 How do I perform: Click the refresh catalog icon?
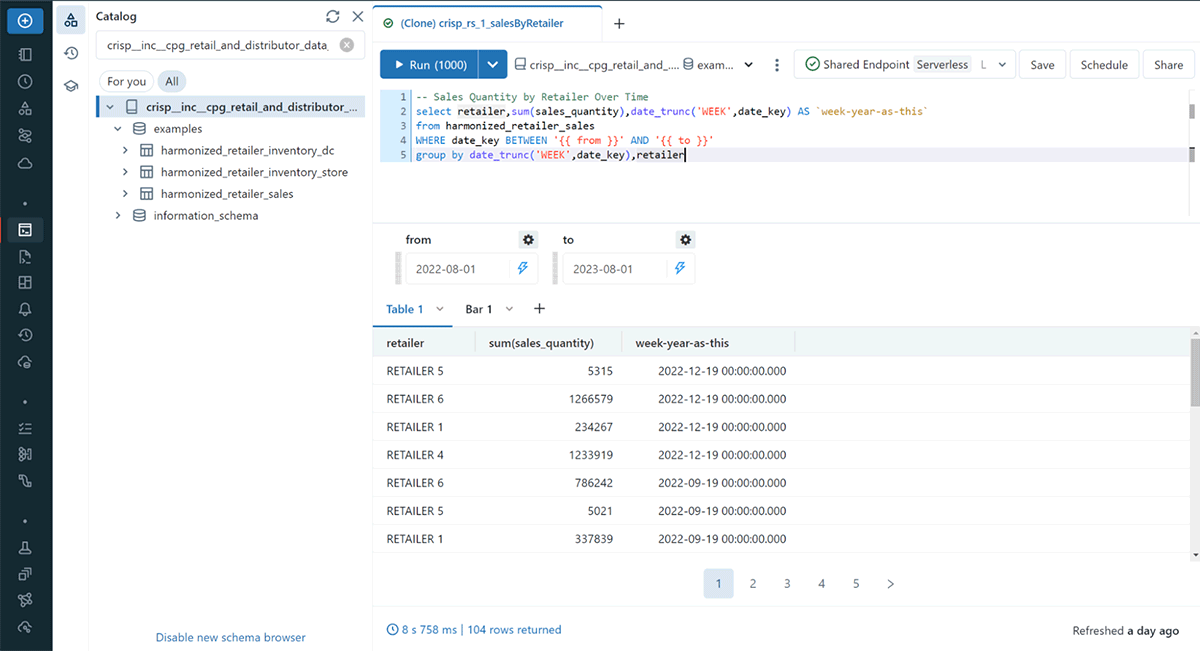pyautogui.click(x=333, y=17)
